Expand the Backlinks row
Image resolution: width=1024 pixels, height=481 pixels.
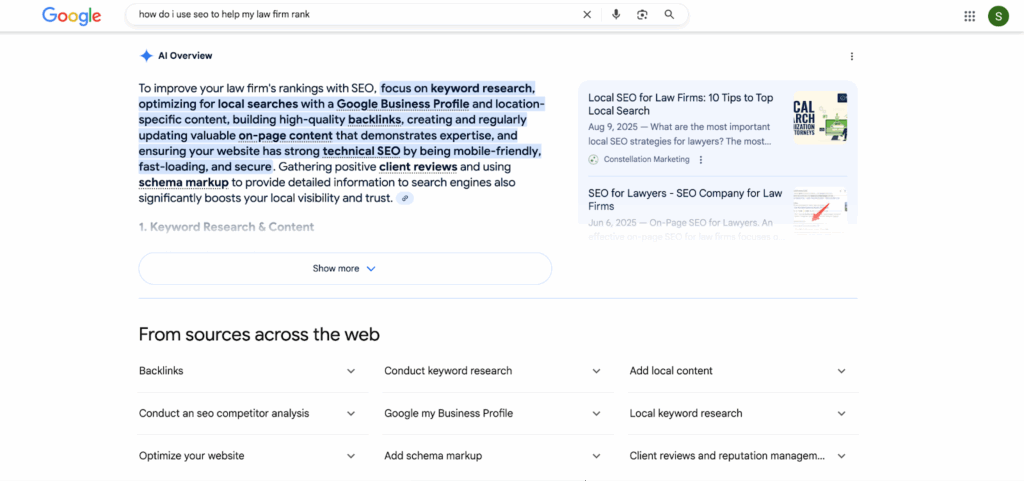[253, 371]
